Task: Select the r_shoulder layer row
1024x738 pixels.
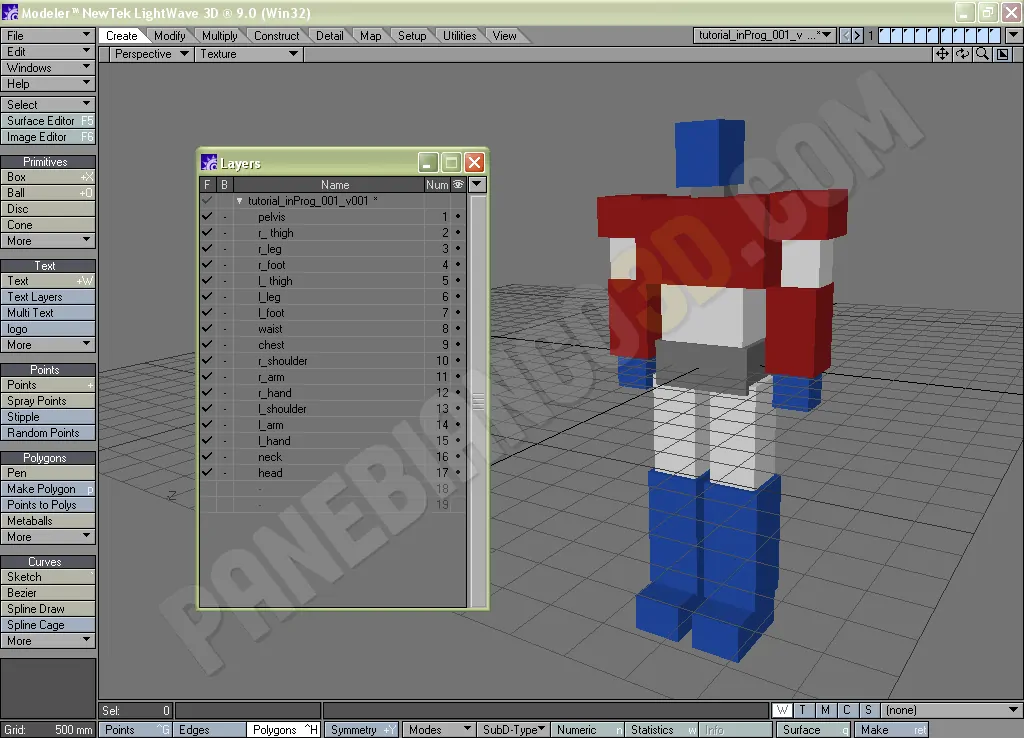Action: [x=333, y=361]
